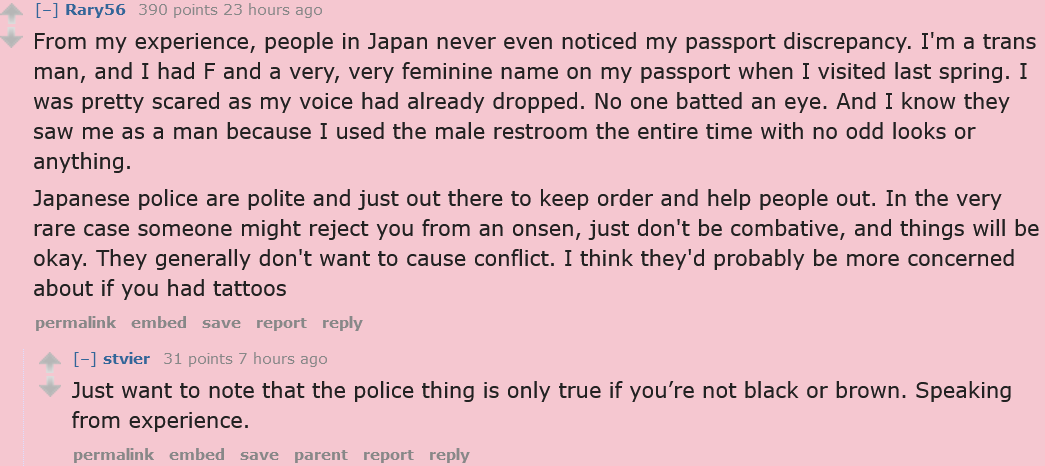Downvote Rary56's comment
Viewport: 1045px width, 466px height.
12,39
